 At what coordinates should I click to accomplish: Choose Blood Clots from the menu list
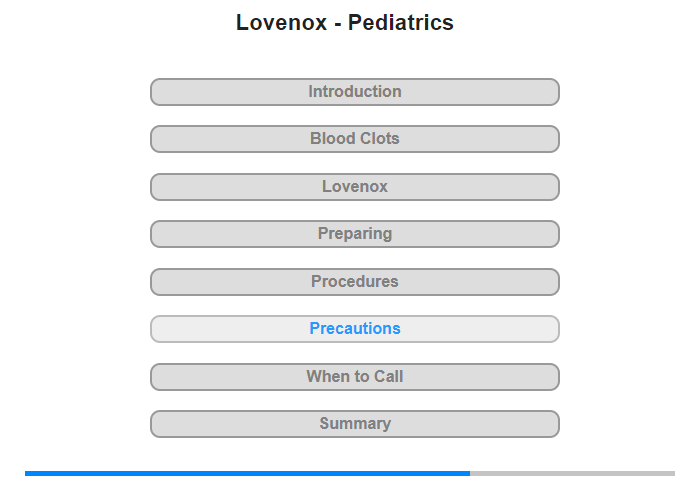coord(354,139)
